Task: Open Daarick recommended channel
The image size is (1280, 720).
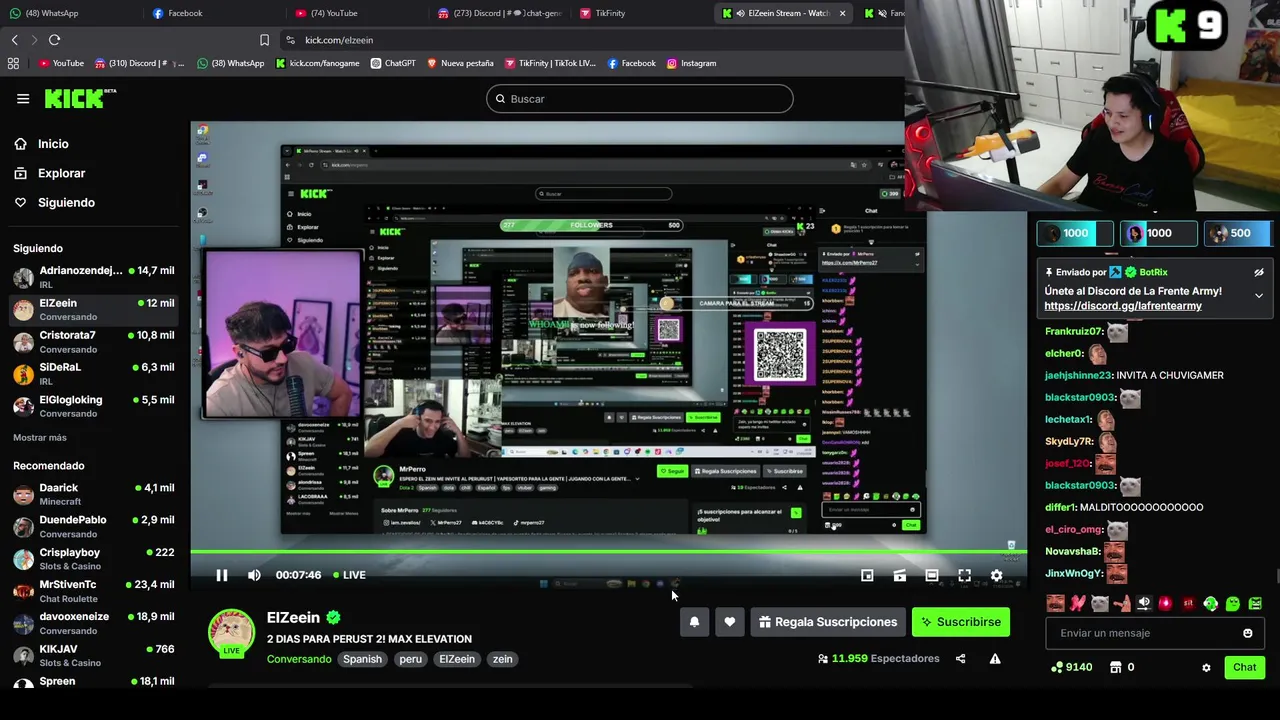Action: tap(94, 494)
